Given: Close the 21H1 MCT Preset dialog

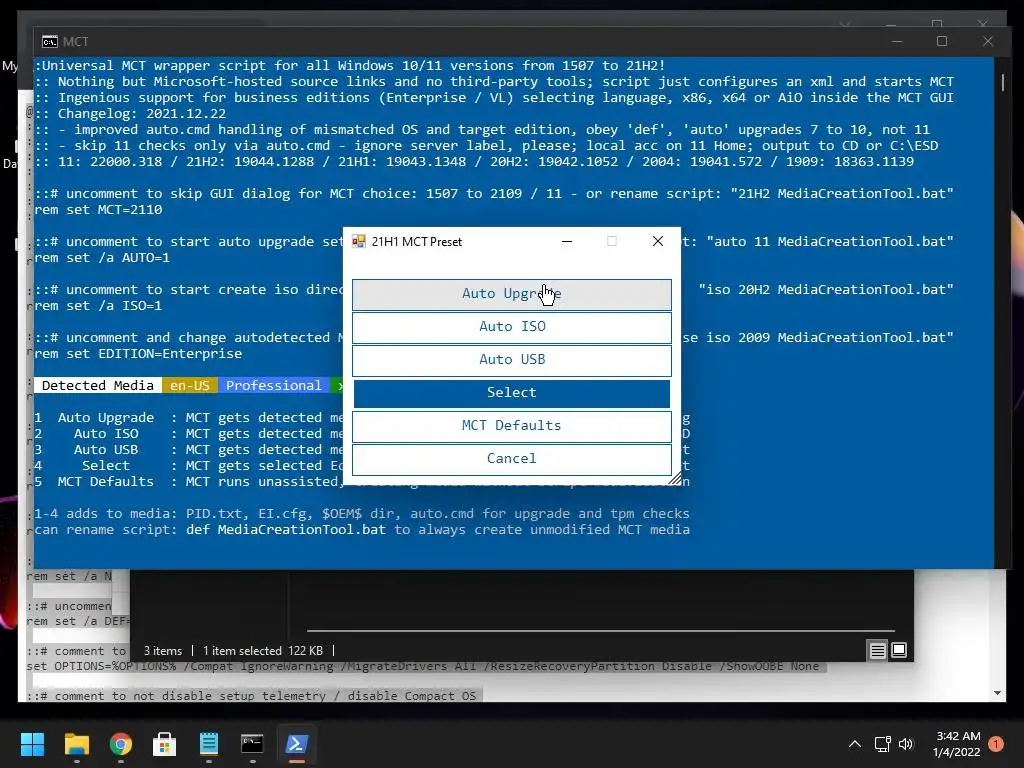Looking at the screenshot, I should [x=658, y=241].
